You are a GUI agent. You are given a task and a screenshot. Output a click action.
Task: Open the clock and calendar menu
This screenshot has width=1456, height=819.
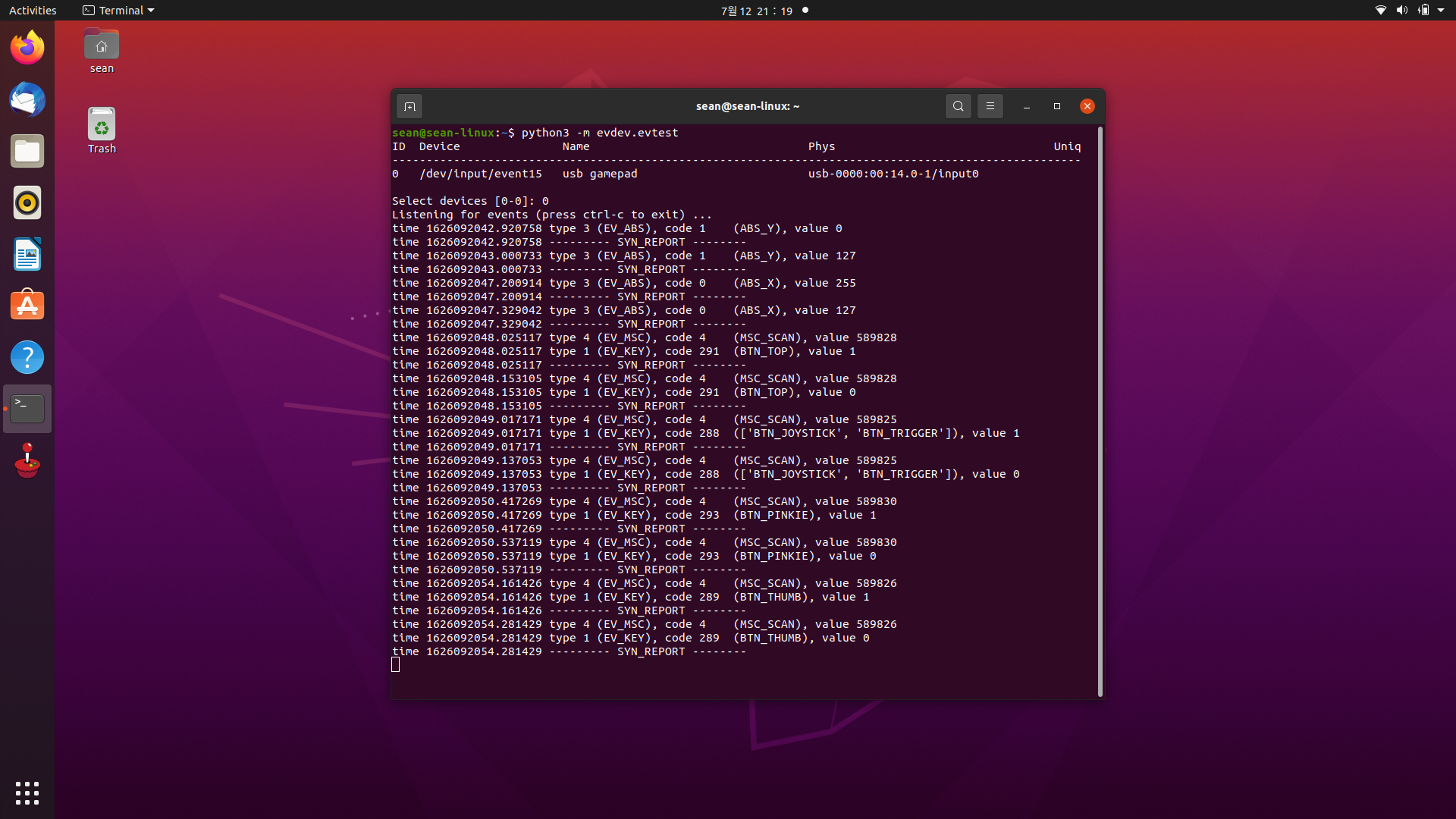point(756,11)
